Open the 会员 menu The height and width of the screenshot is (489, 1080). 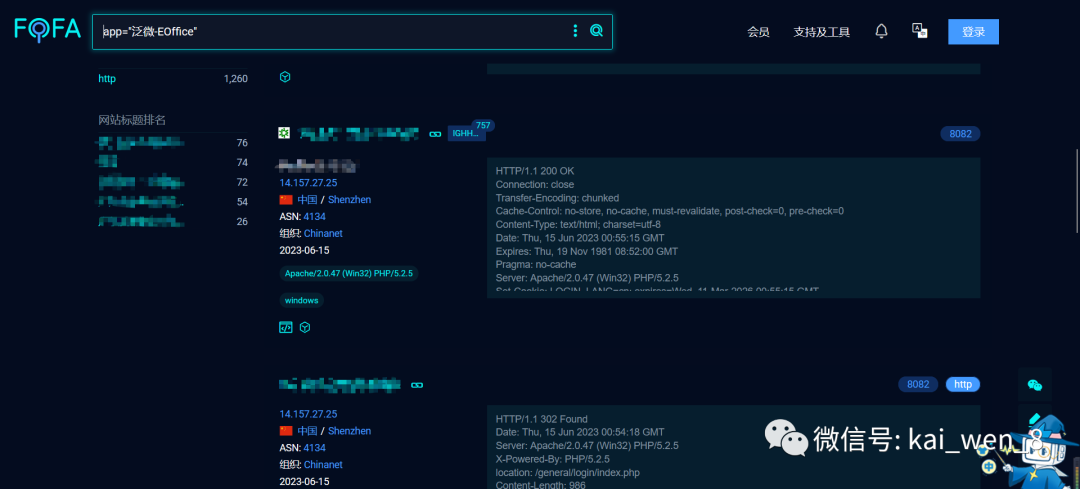click(758, 32)
